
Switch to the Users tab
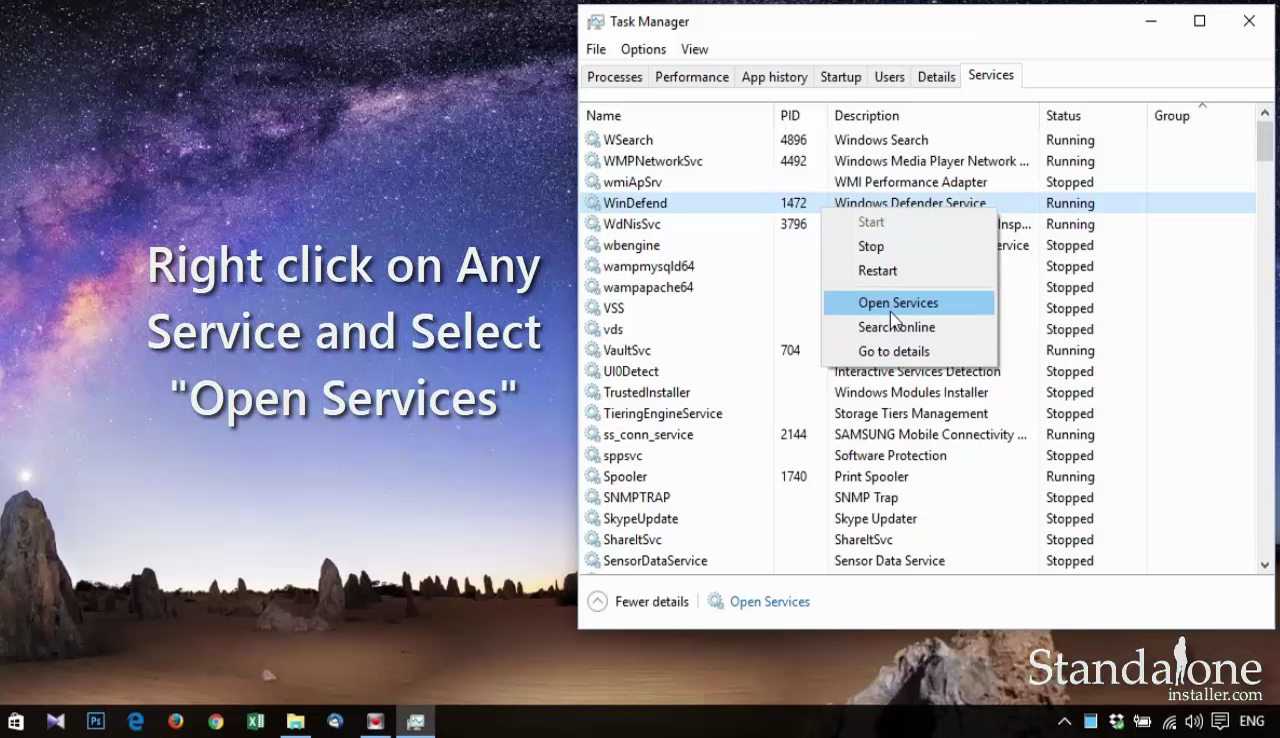pyautogui.click(x=889, y=77)
